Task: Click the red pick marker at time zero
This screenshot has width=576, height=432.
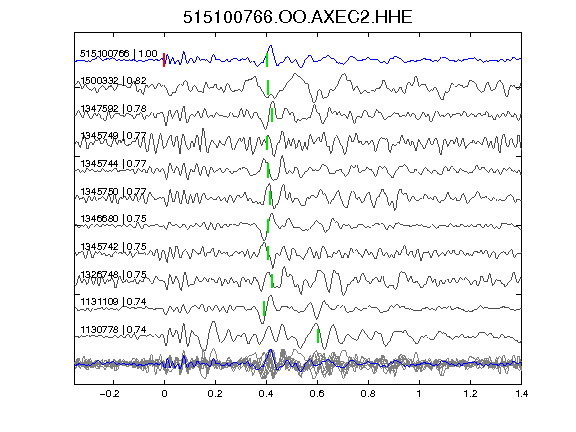Action: coord(164,60)
